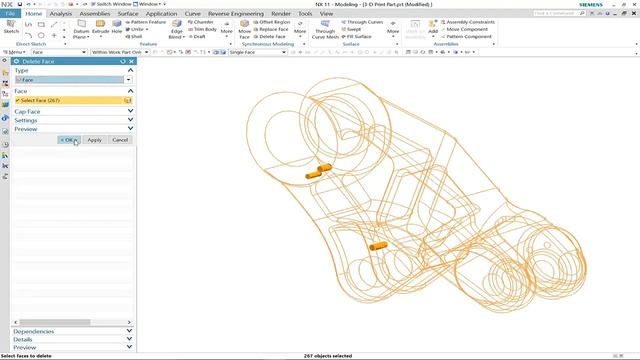Open the File menu
This screenshot has height=360, width=640.
(10, 13)
